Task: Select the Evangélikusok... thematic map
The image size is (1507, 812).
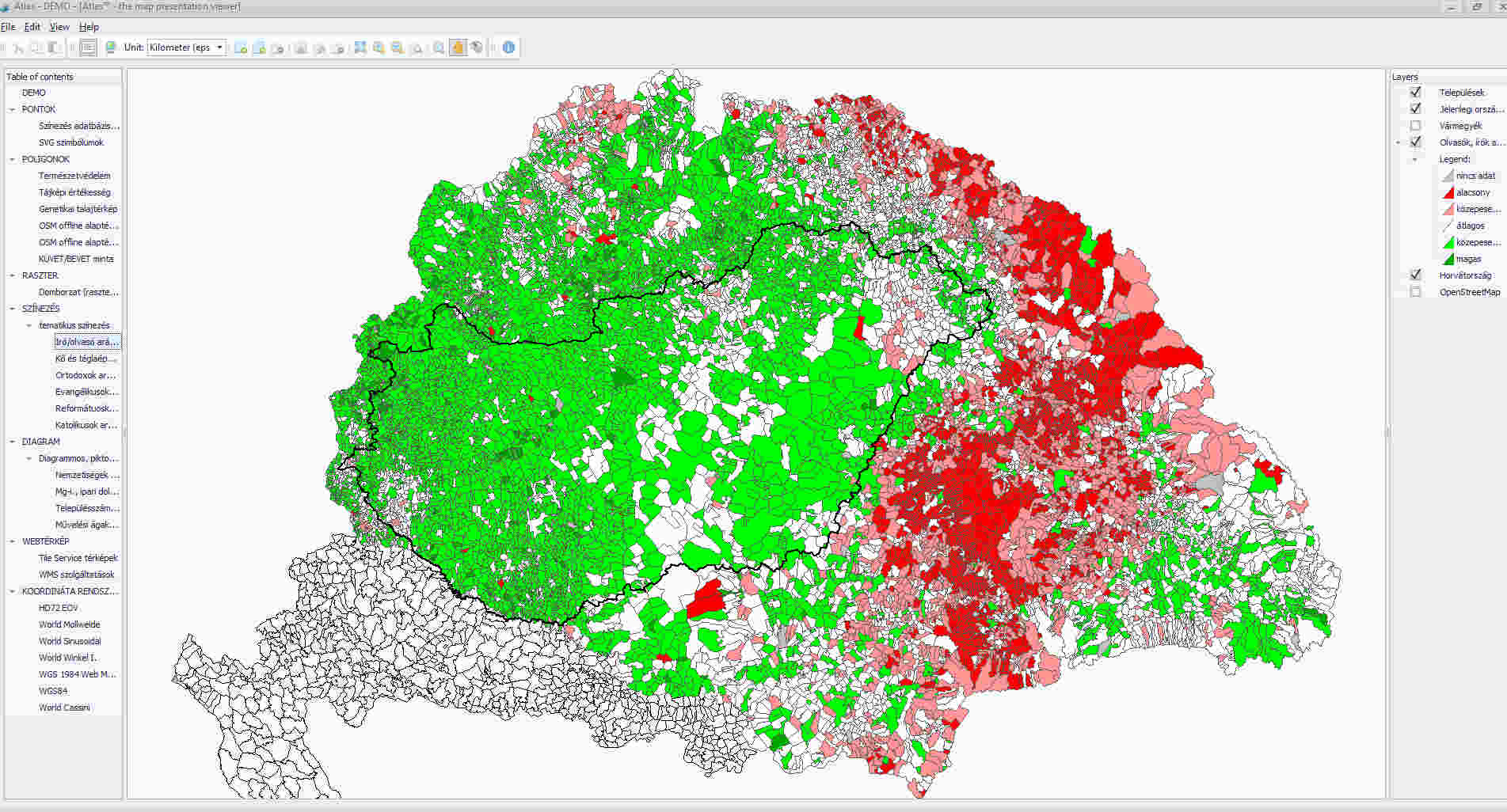Action: tap(87, 392)
